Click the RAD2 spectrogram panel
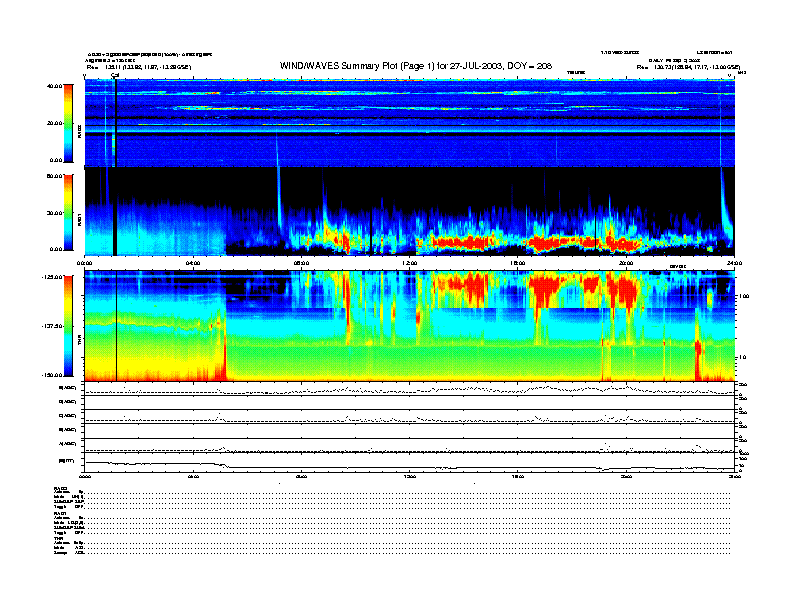 (410, 123)
